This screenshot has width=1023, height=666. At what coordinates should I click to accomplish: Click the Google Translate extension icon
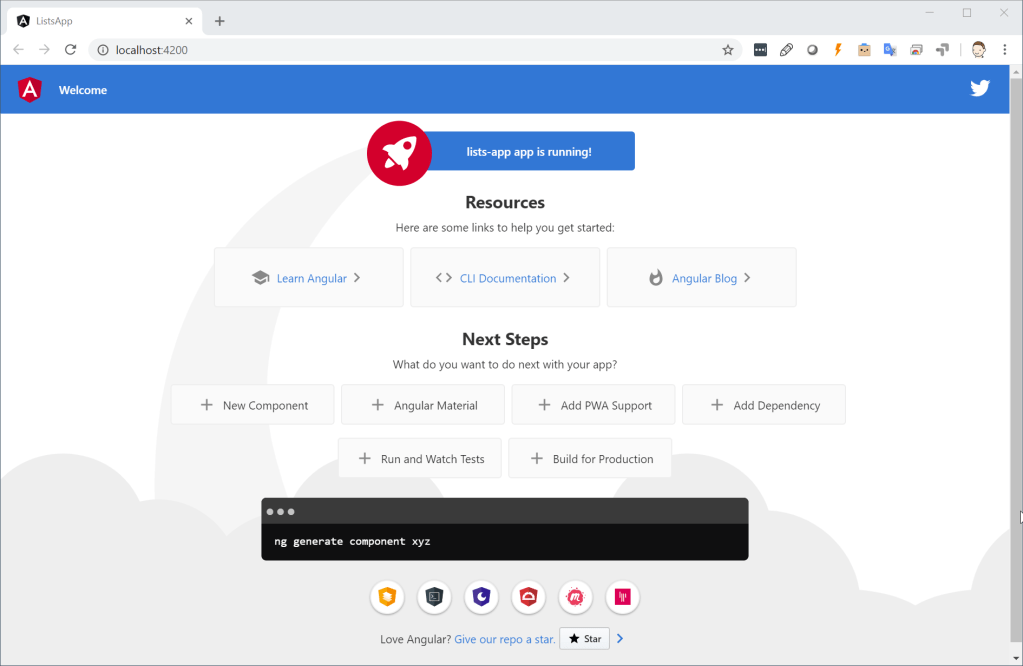pos(889,50)
